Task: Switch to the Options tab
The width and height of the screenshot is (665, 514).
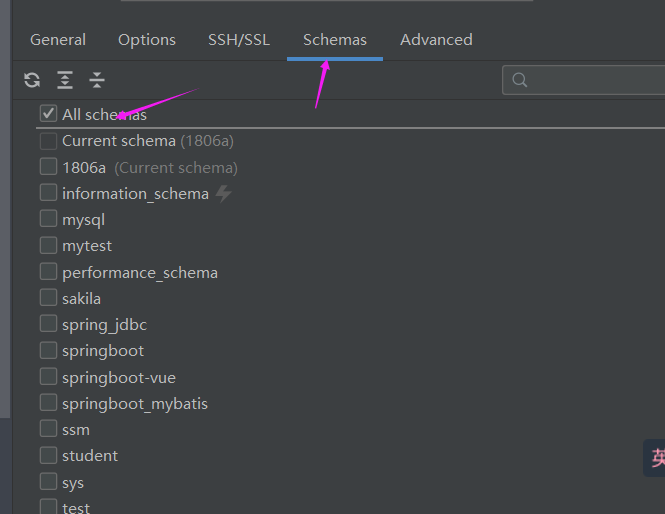Action: (x=147, y=40)
